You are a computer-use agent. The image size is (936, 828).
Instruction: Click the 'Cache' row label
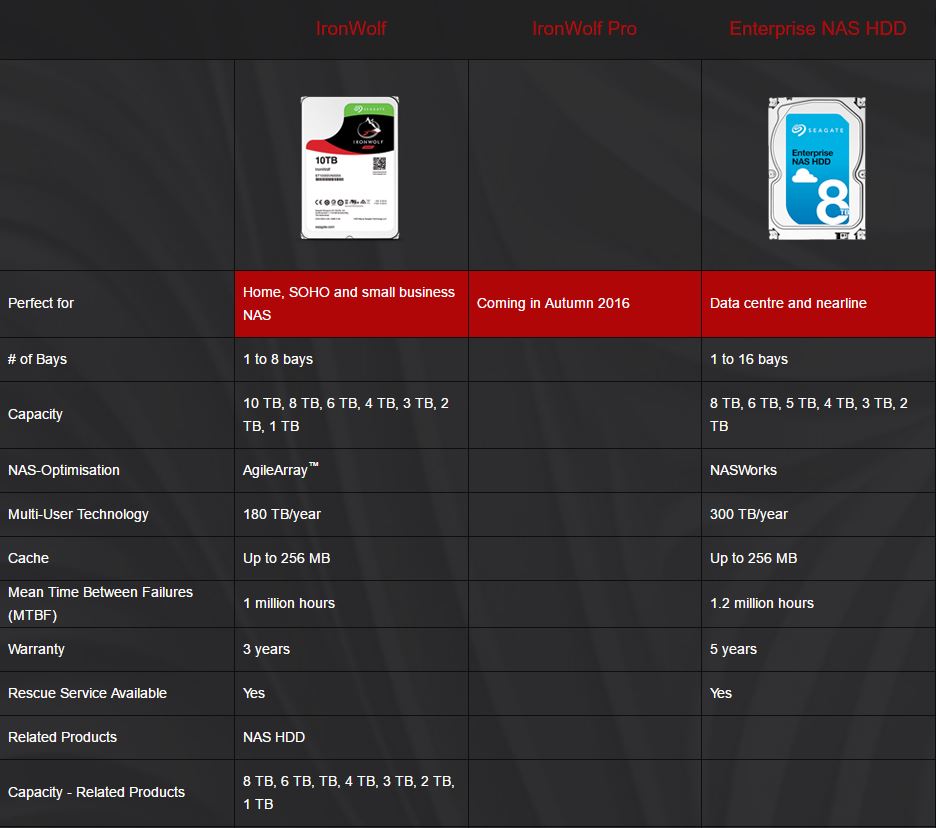[28, 558]
